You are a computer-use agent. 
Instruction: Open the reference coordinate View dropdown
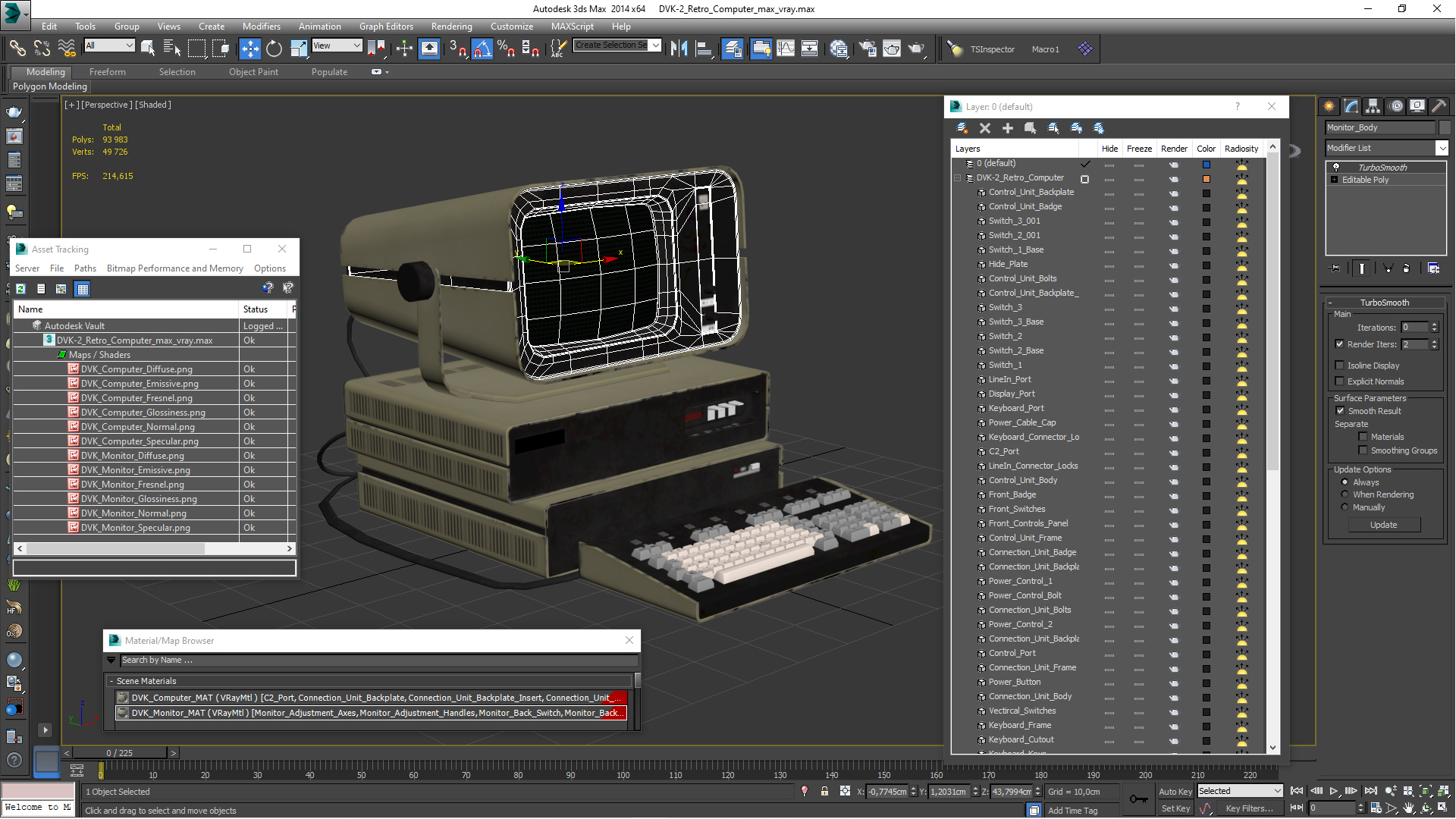point(337,45)
